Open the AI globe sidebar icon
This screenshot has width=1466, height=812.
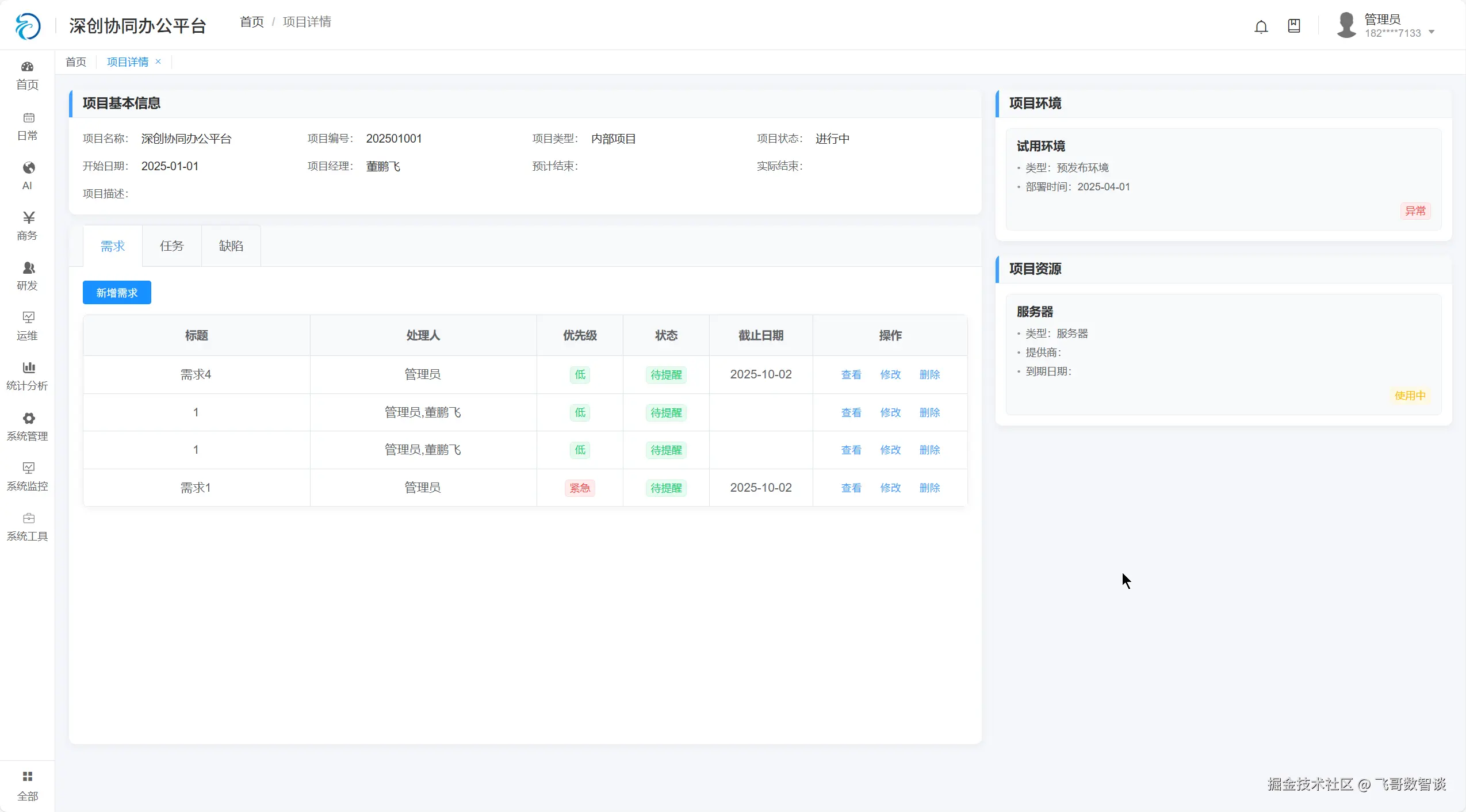[x=28, y=168]
